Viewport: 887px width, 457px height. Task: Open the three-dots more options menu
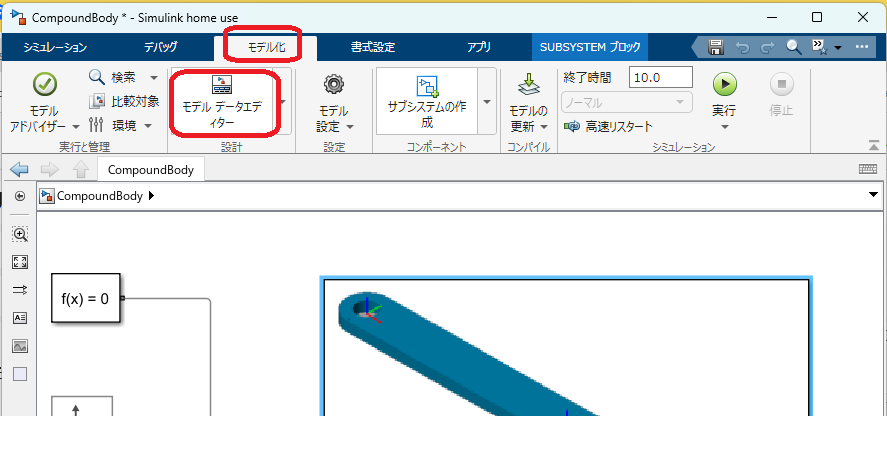pyautogui.click(x=862, y=47)
